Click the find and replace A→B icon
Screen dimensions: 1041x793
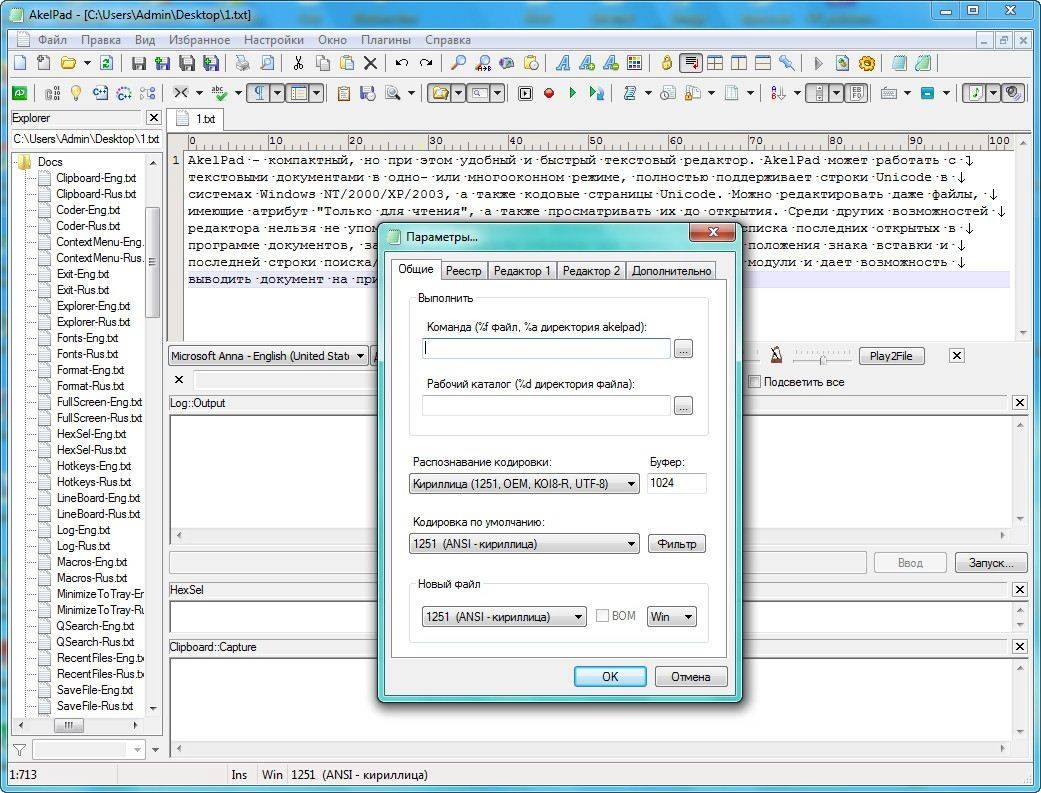click(483, 63)
